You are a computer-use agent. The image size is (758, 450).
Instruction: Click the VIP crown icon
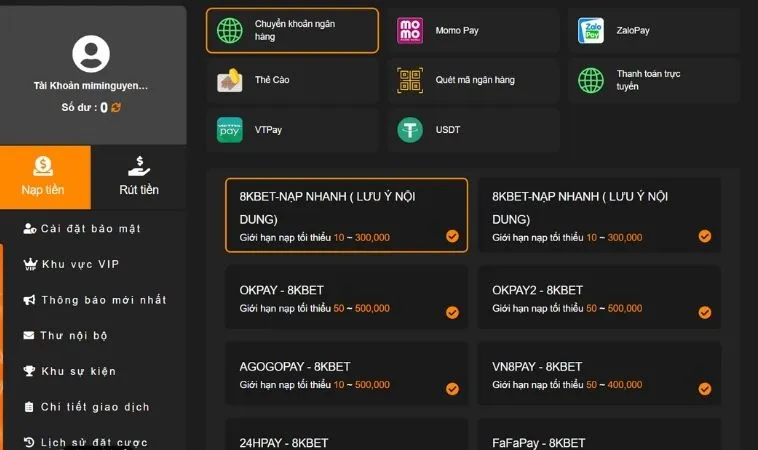point(30,264)
